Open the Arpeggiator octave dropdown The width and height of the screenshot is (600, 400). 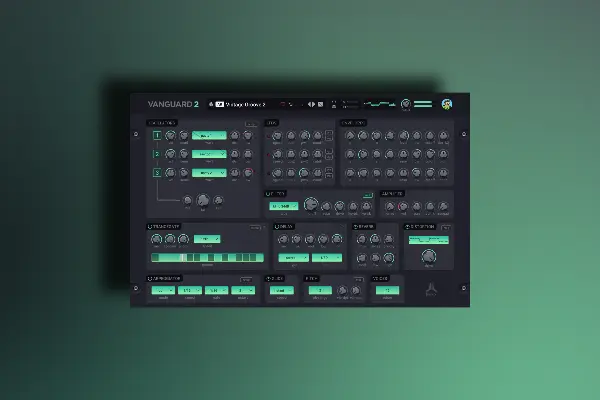[x=243, y=291]
